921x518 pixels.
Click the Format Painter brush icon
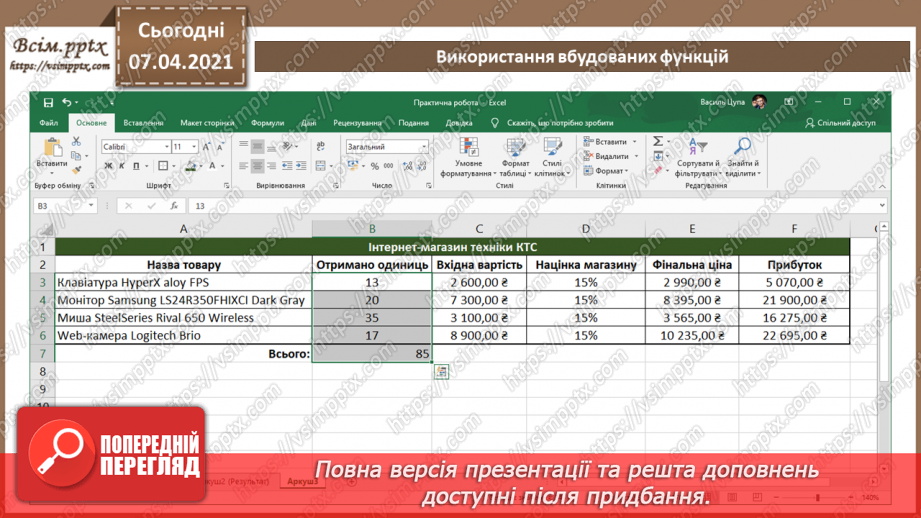pos(76,170)
